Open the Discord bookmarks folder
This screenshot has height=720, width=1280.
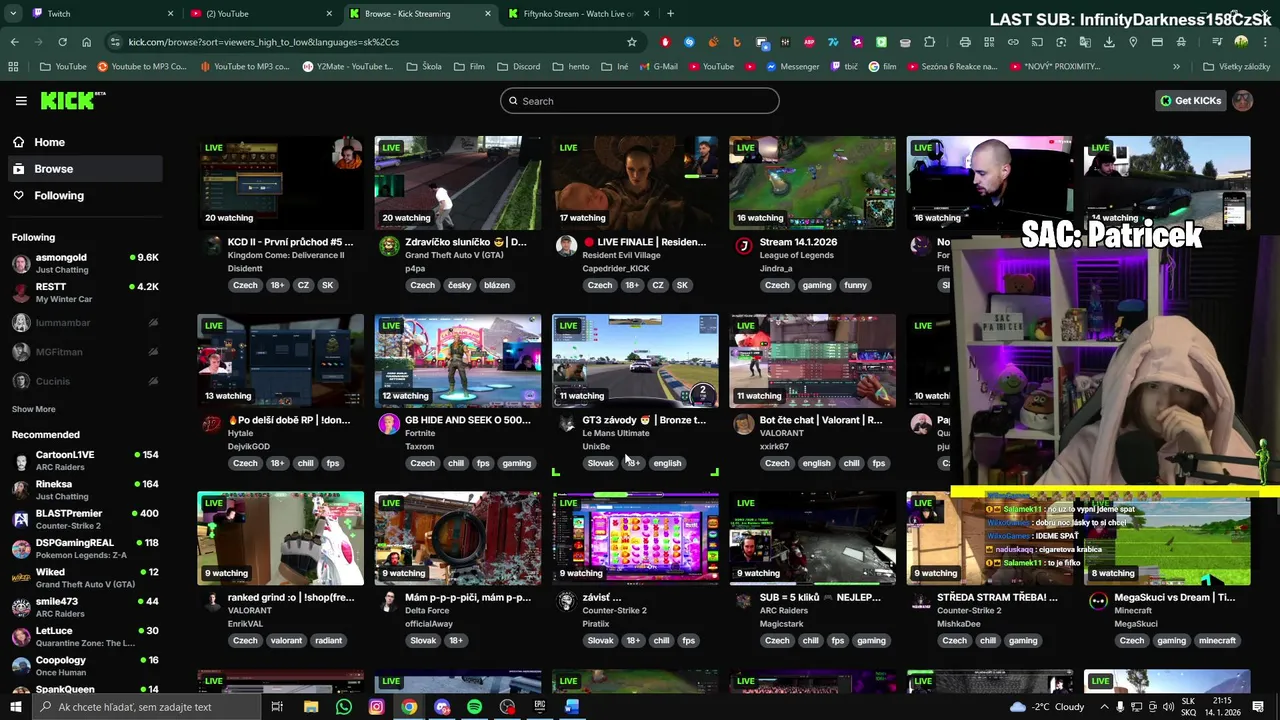(518, 67)
